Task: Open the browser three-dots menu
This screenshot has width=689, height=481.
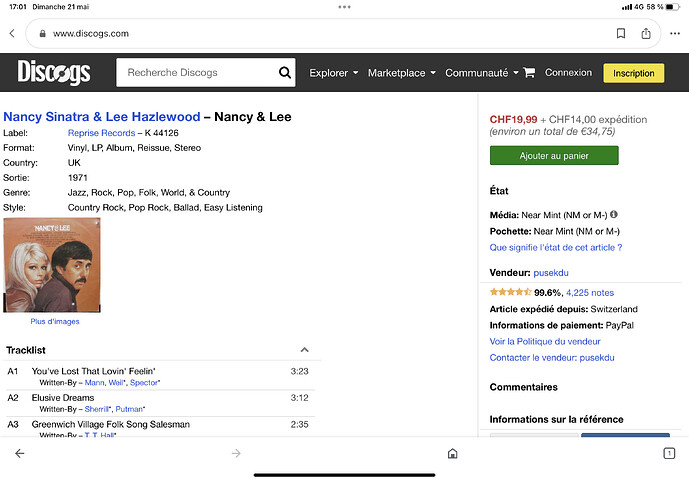Action: point(675,33)
